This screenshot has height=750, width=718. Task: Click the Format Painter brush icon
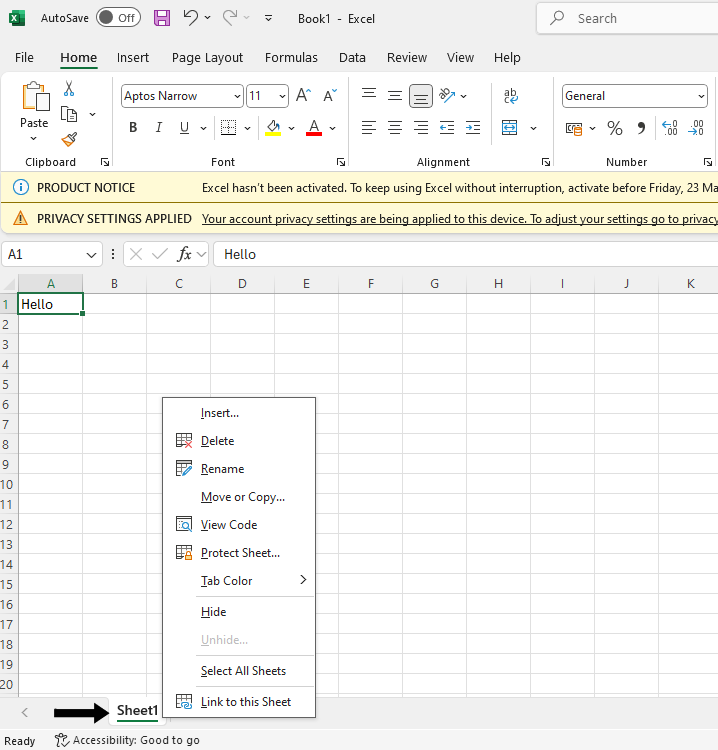69,140
